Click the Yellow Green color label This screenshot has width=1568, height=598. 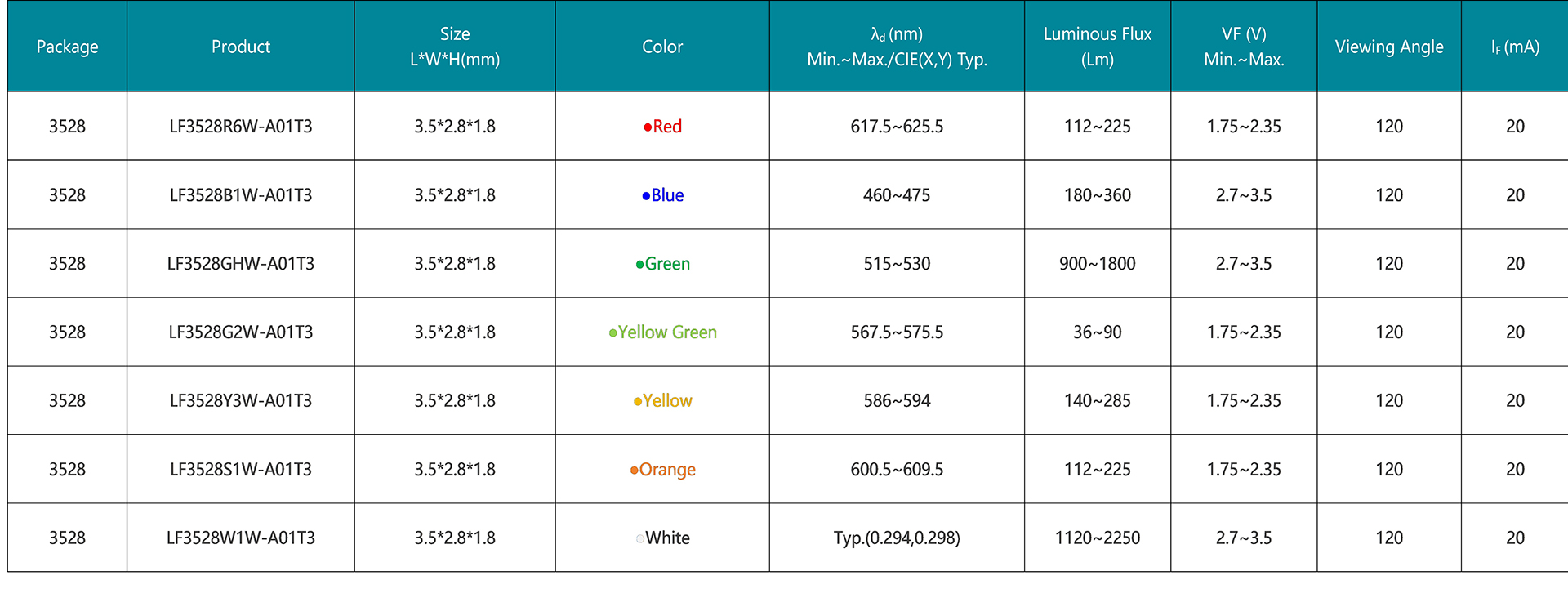[x=667, y=332]
